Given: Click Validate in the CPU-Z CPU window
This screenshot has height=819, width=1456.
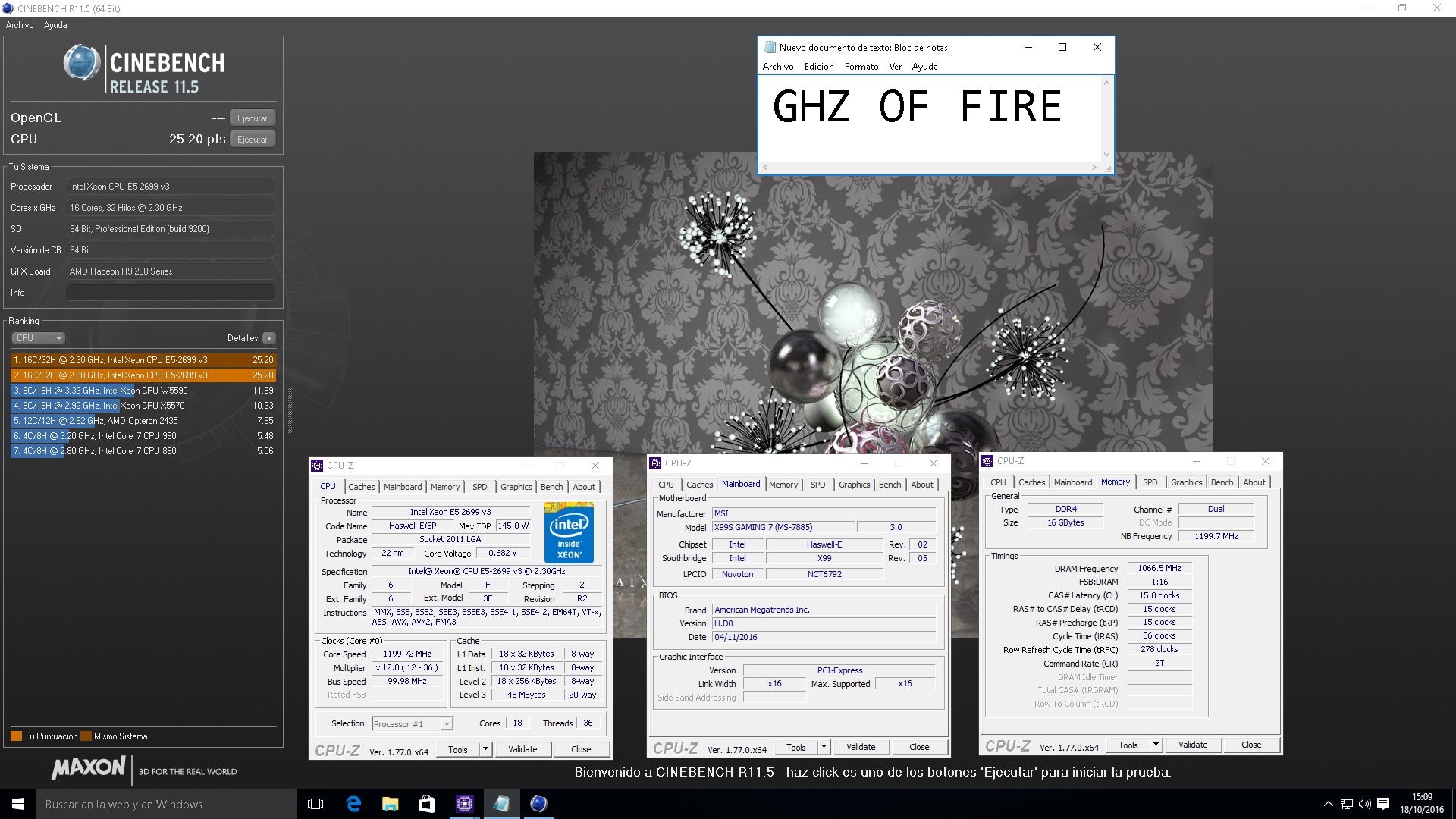Looking at the screenshot, I should [522, 749].
